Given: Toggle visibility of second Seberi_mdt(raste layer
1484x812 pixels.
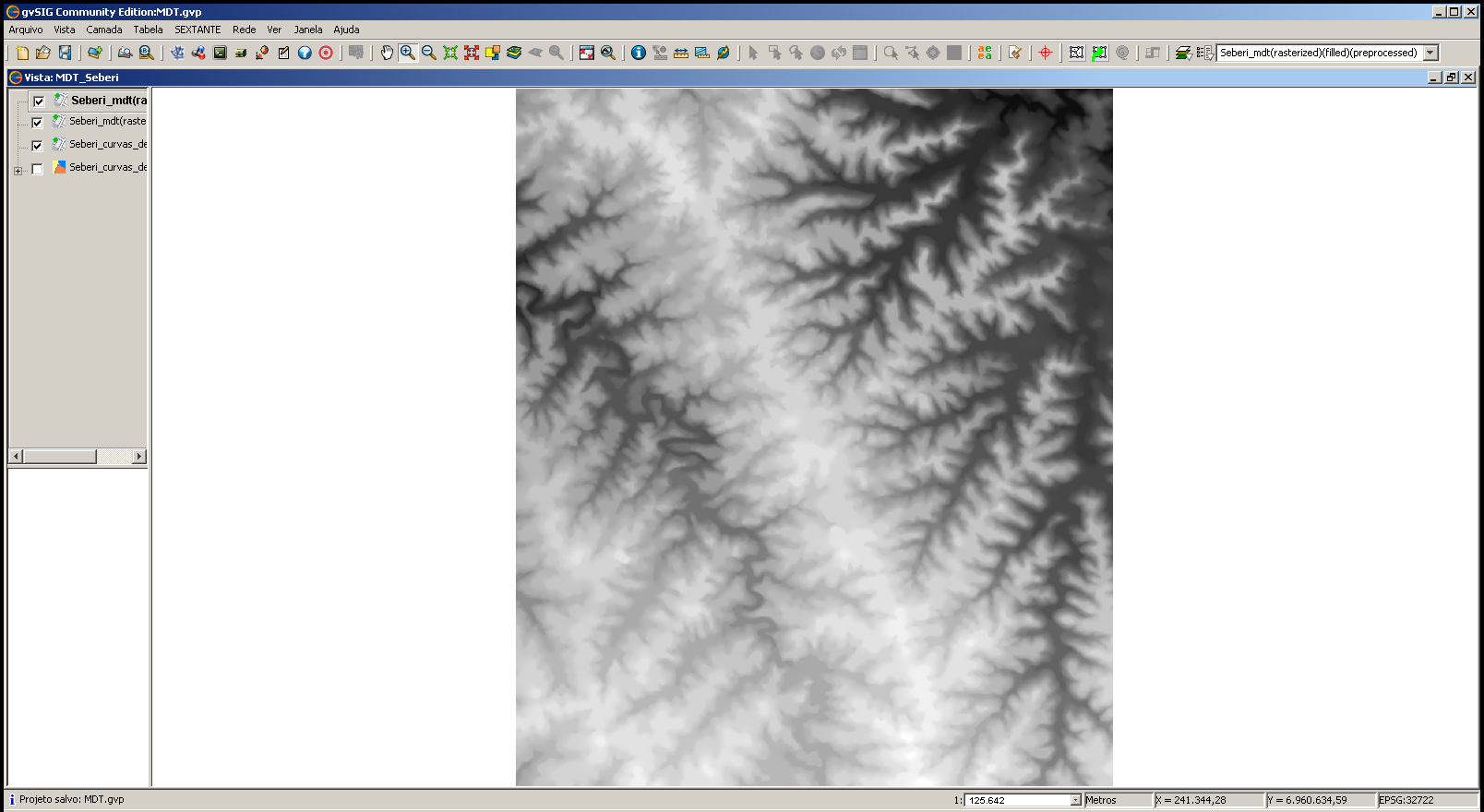Looking at the screenshot, I should [37, 122].
